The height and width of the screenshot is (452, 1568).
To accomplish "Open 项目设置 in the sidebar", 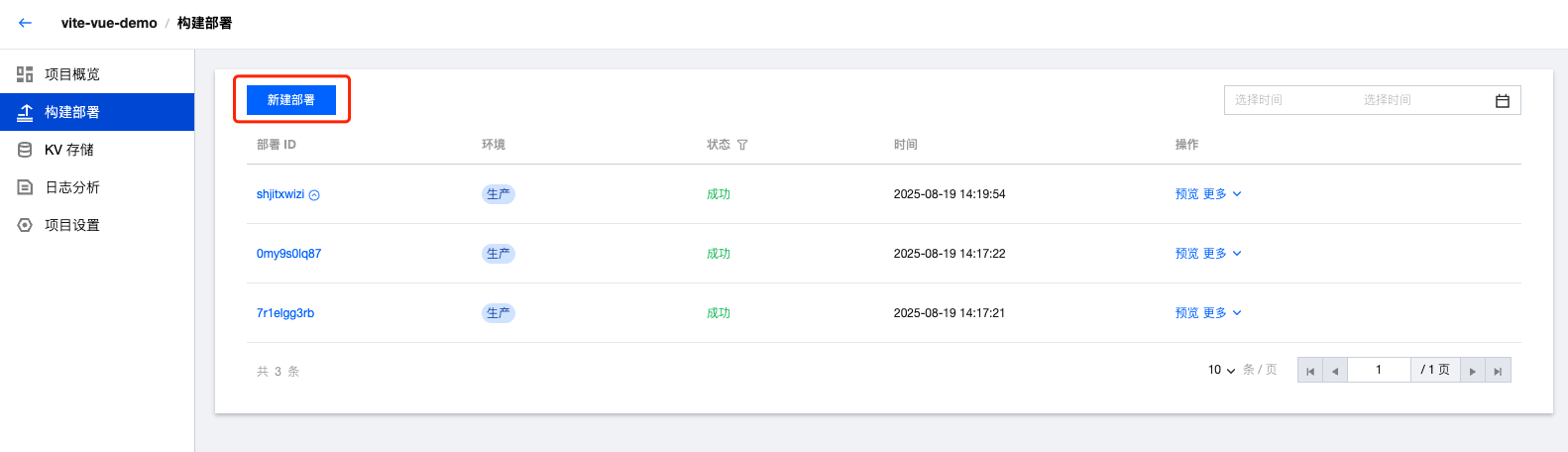I will click(x=71, y=225).
